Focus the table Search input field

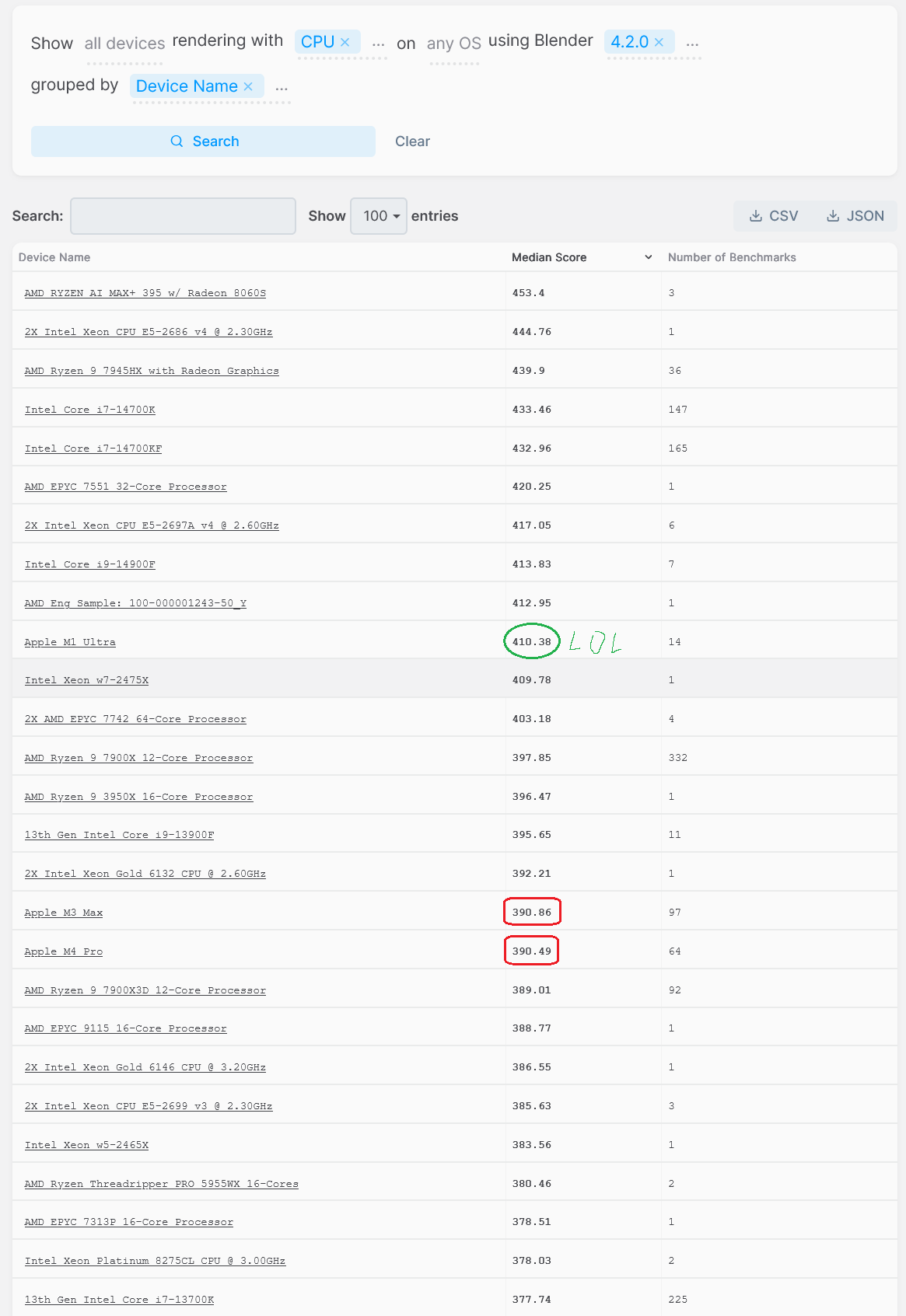(183, 216)
